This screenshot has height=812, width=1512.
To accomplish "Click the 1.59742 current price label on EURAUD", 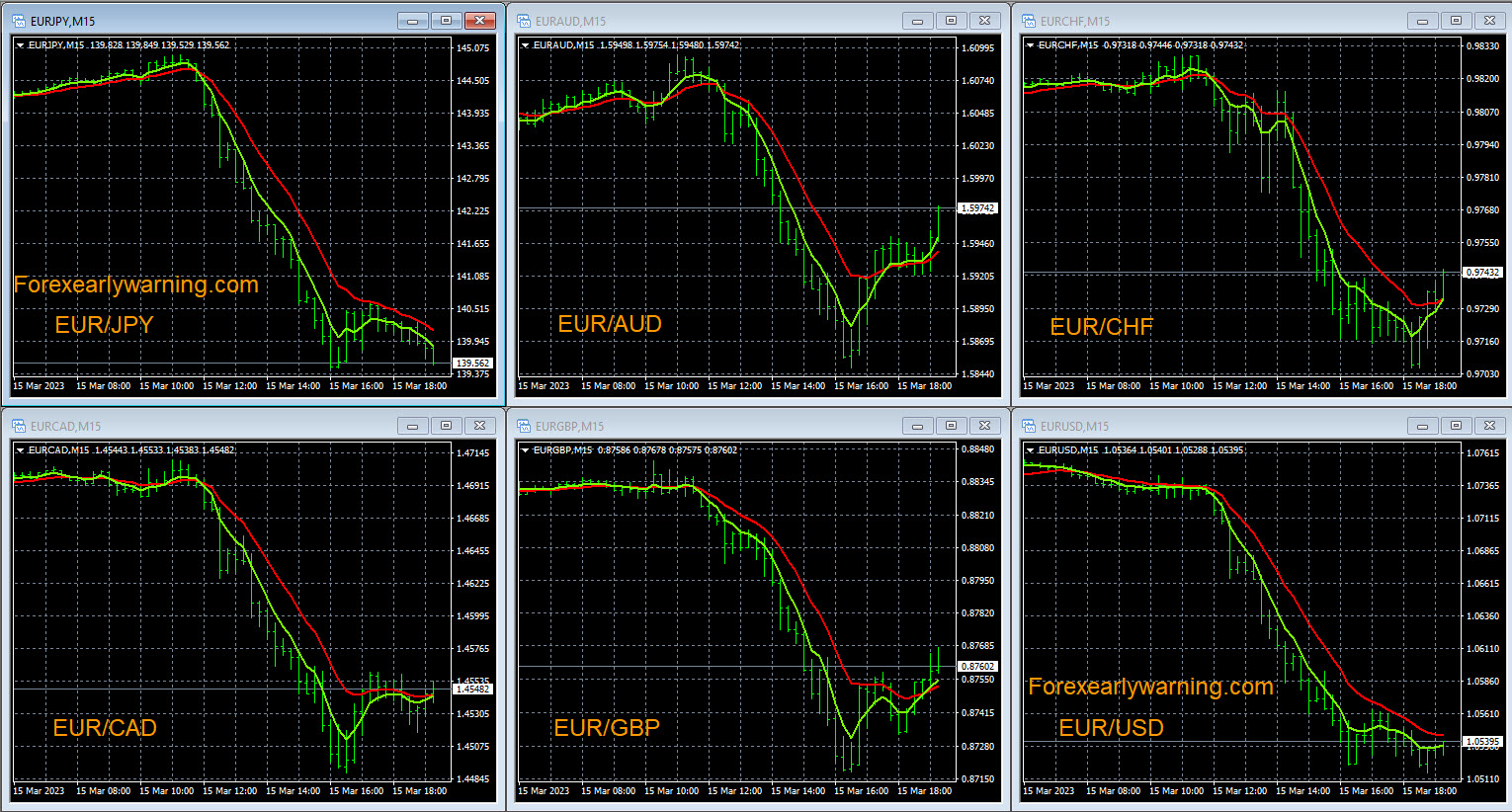I will [977, 208].
